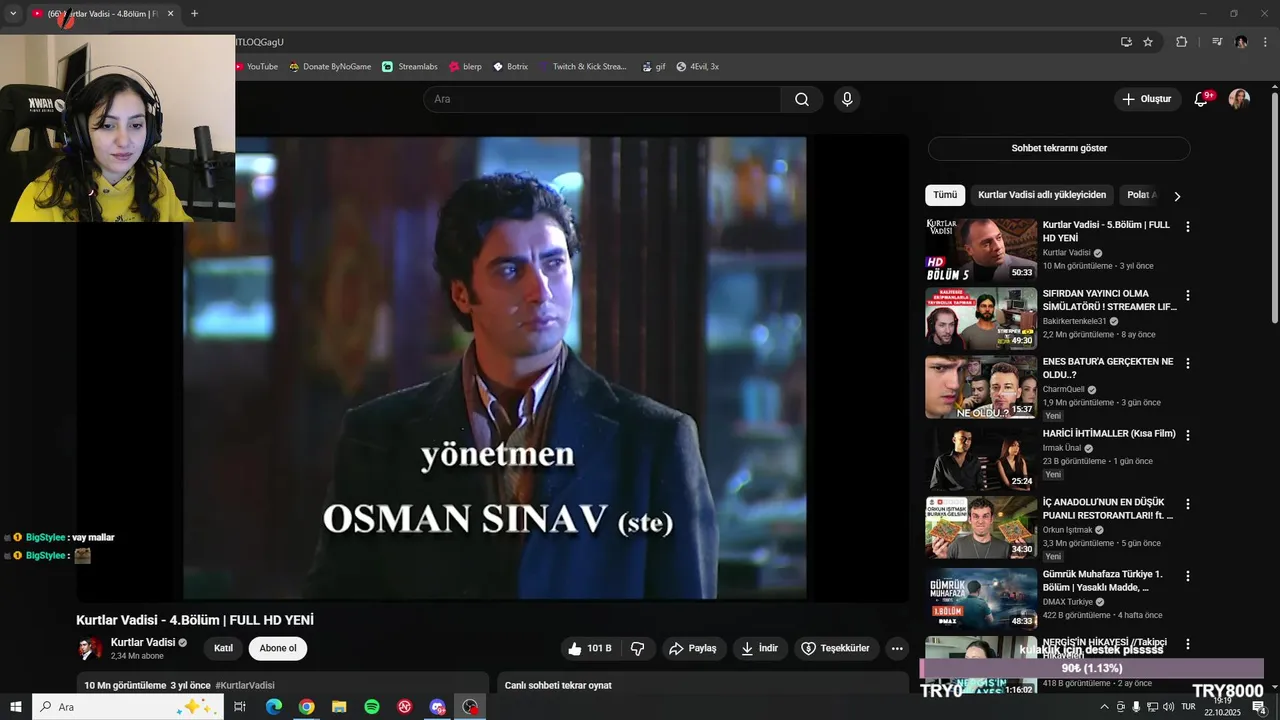Open options for Gümrük Muhafaza video

[1188, 576]
